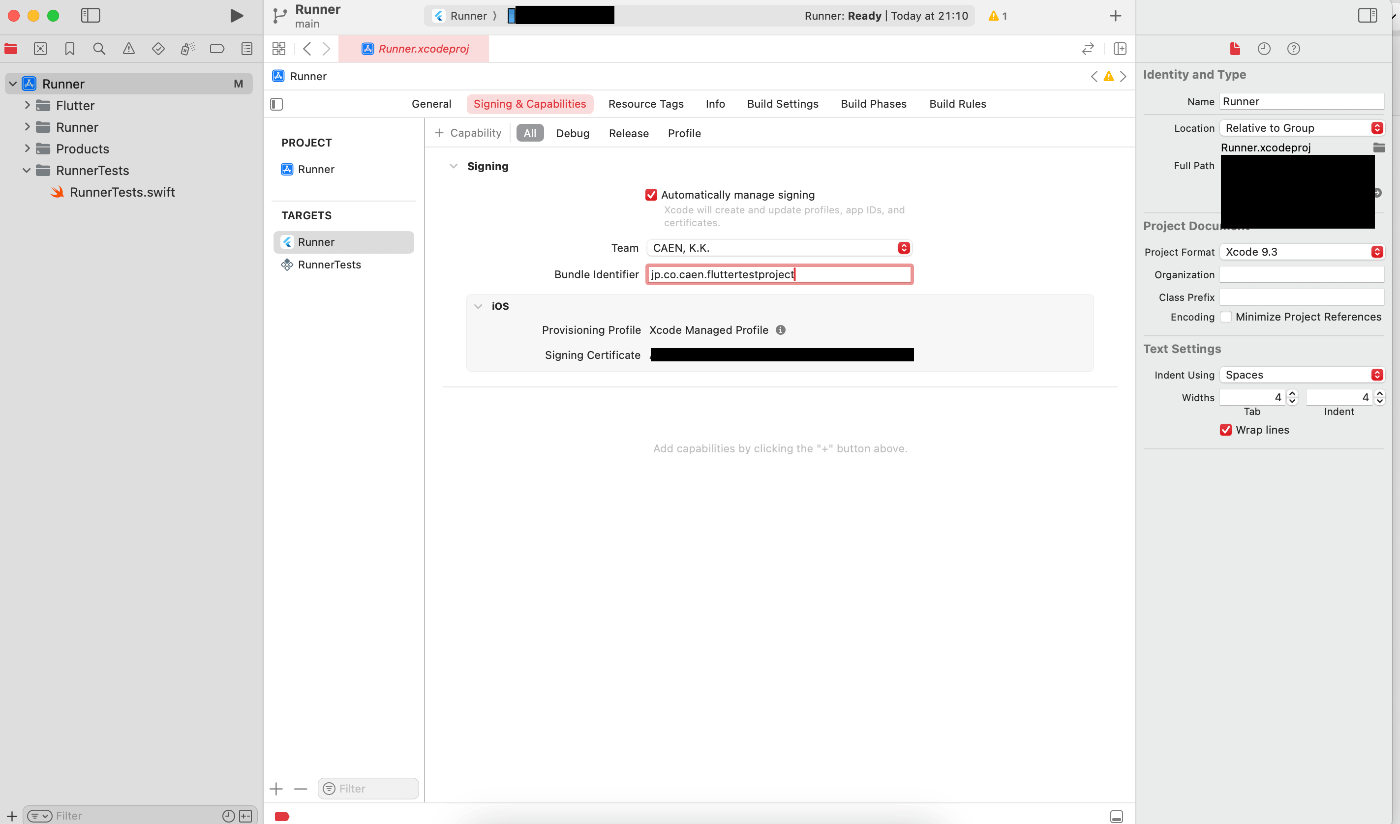1400x824 pixels.
Task: Open the breakpoint navigator
Action: [x=217, y=48]
